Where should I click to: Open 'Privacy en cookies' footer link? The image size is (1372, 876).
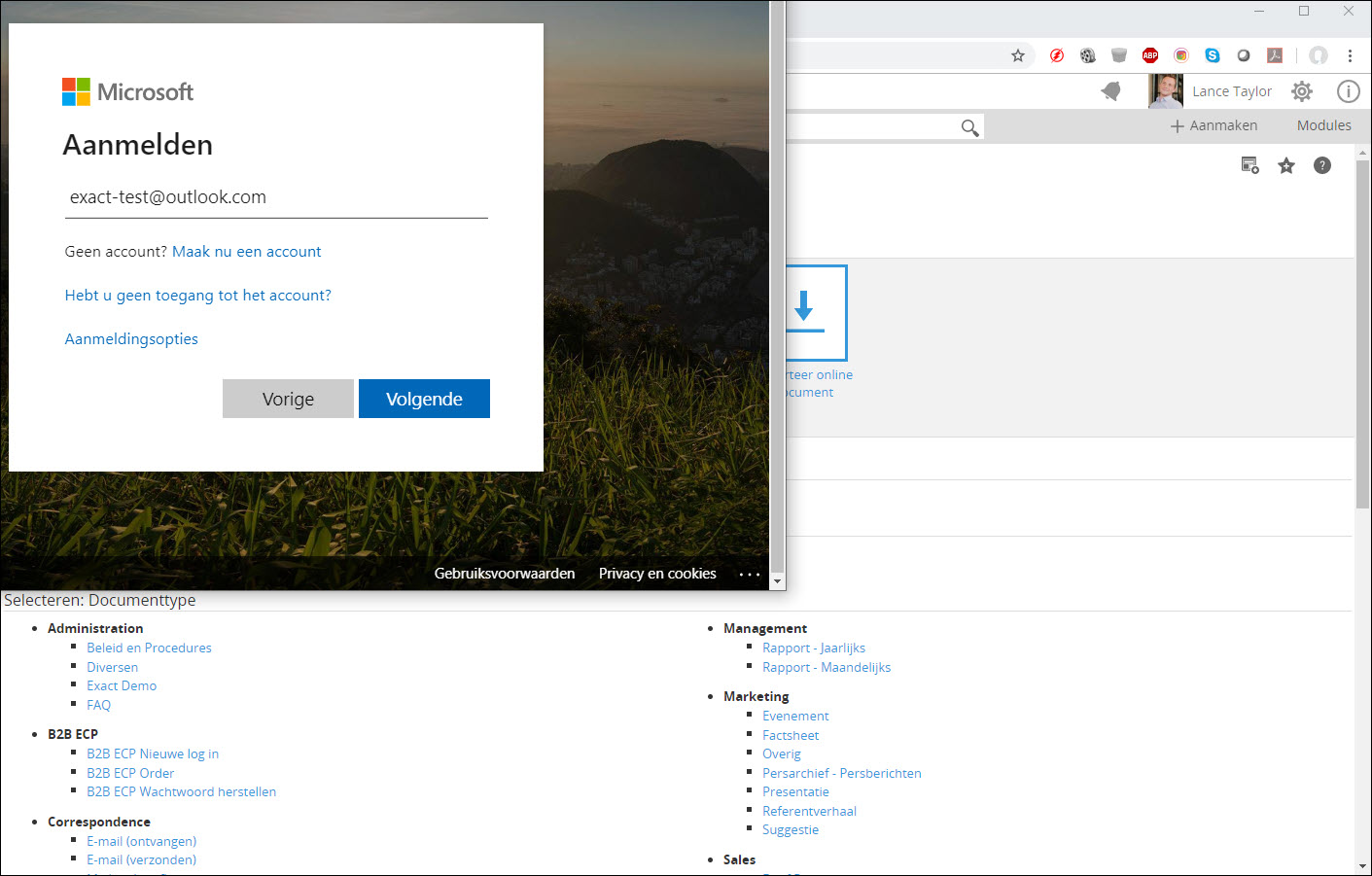pos(657,574)
